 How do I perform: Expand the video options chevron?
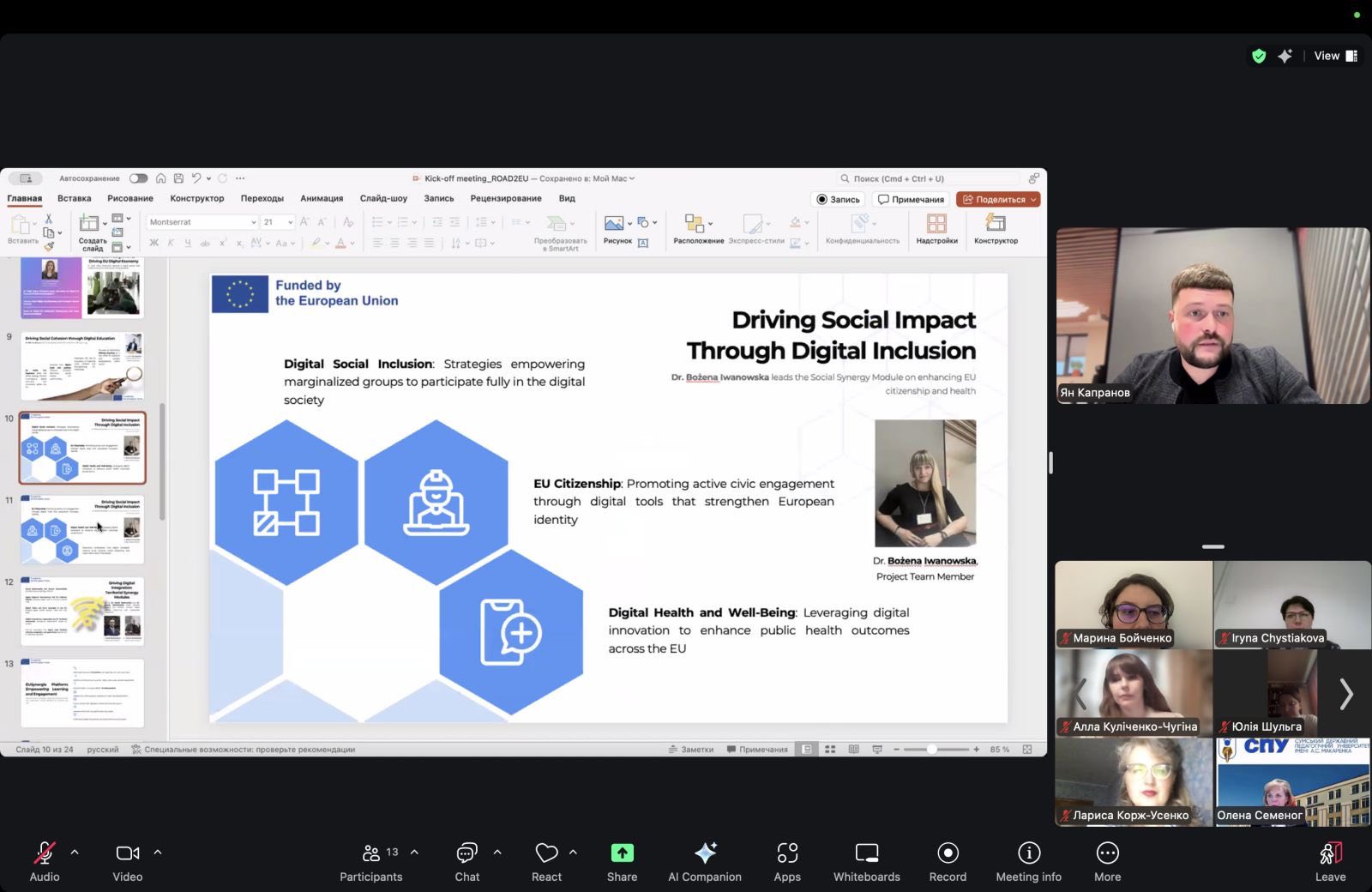click(x=158, y=853)
